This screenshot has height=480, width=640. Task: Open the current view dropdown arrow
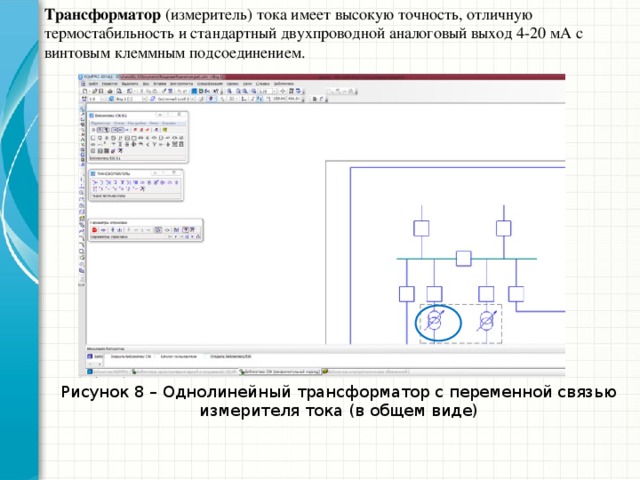click(x=144, y=99)
